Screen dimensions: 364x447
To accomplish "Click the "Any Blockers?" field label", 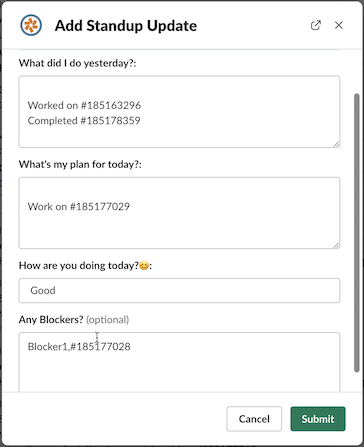I will [x=51, y=320].
